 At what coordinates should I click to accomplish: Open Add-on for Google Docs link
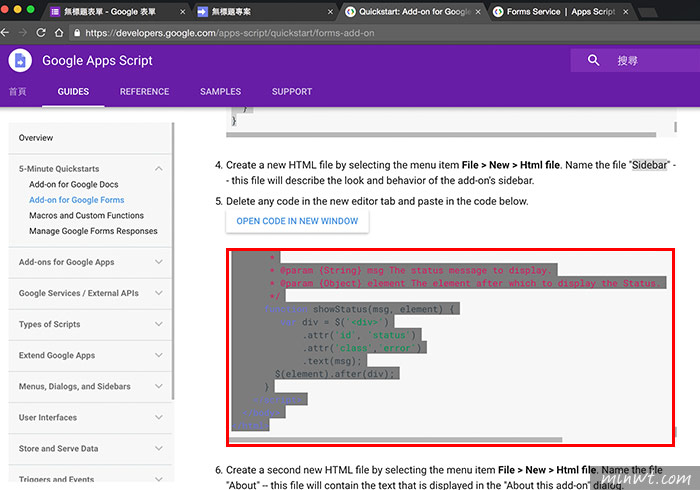click(74, 184)
